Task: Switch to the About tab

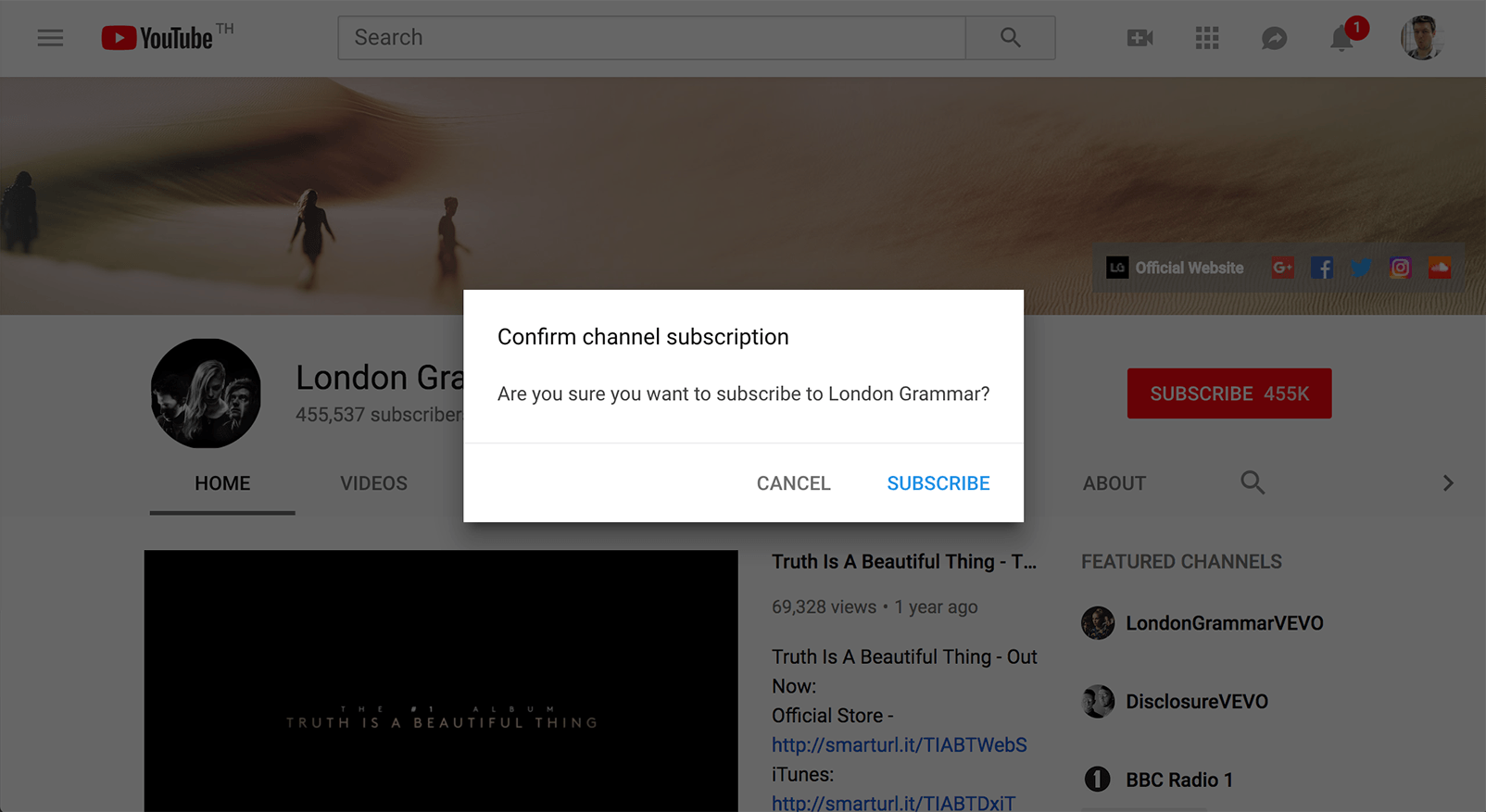Action: click(x=1114, y=483)
